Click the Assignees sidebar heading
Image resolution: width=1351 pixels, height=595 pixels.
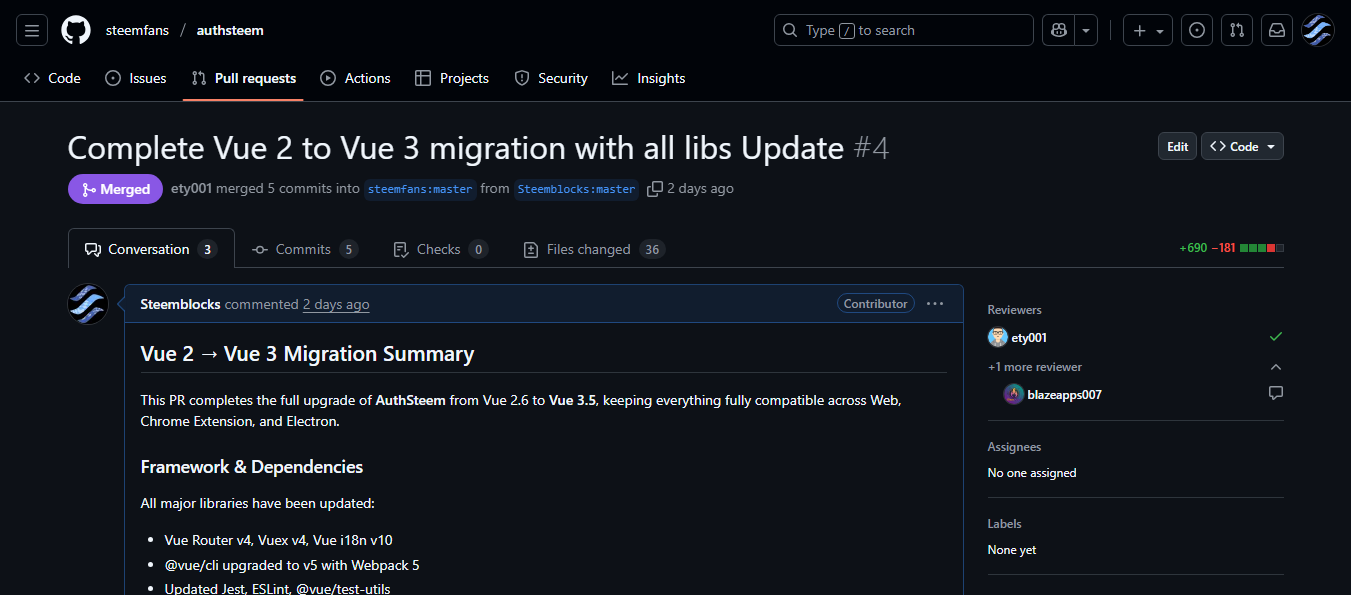pyautogui.click(x=1014, y=447)
